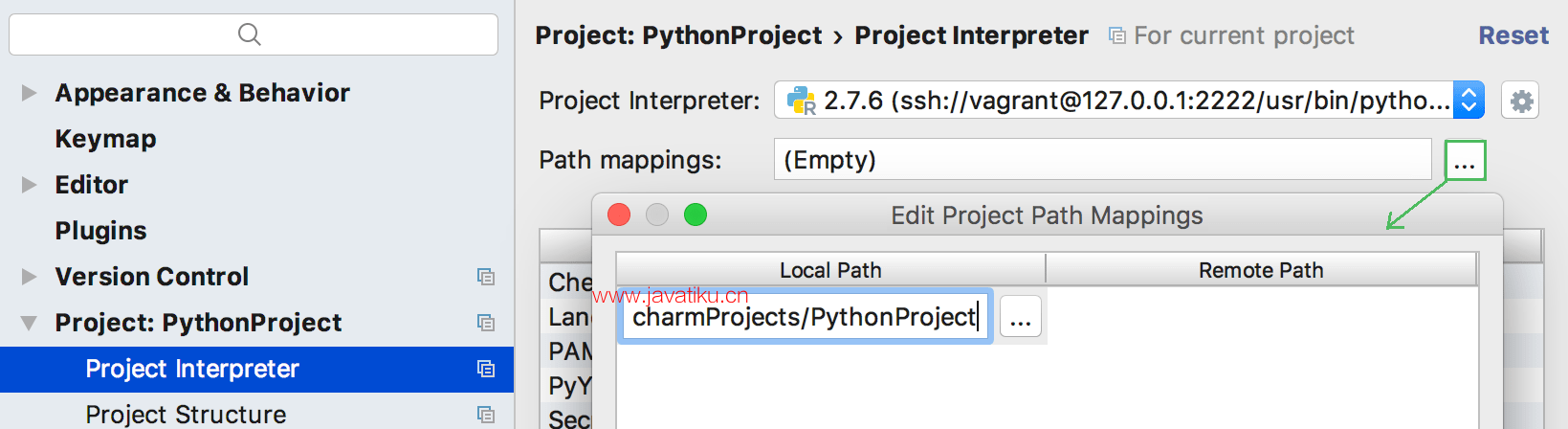
Task: Click green zoom button on dialog
Action: point(696,214)
